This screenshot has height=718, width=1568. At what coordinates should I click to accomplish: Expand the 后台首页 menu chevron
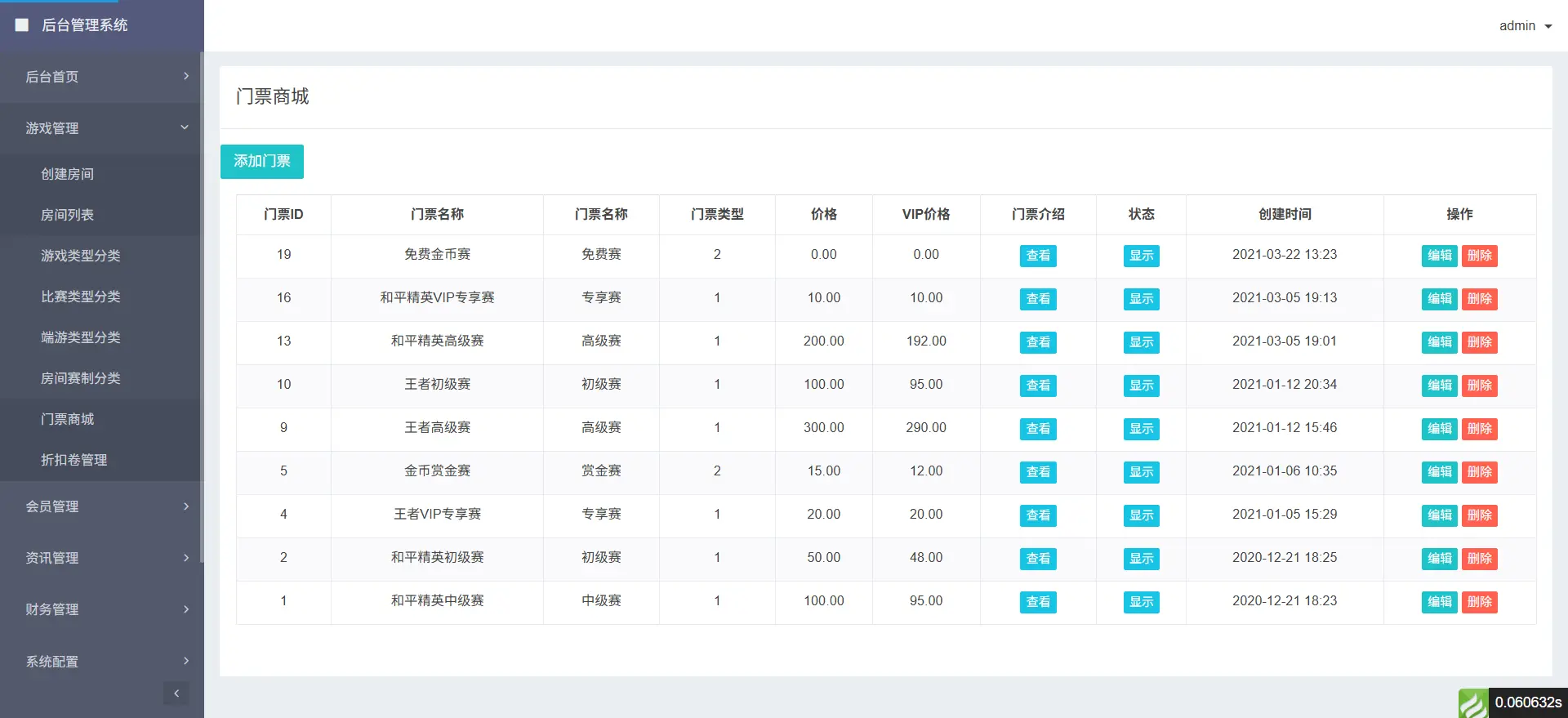186,76
